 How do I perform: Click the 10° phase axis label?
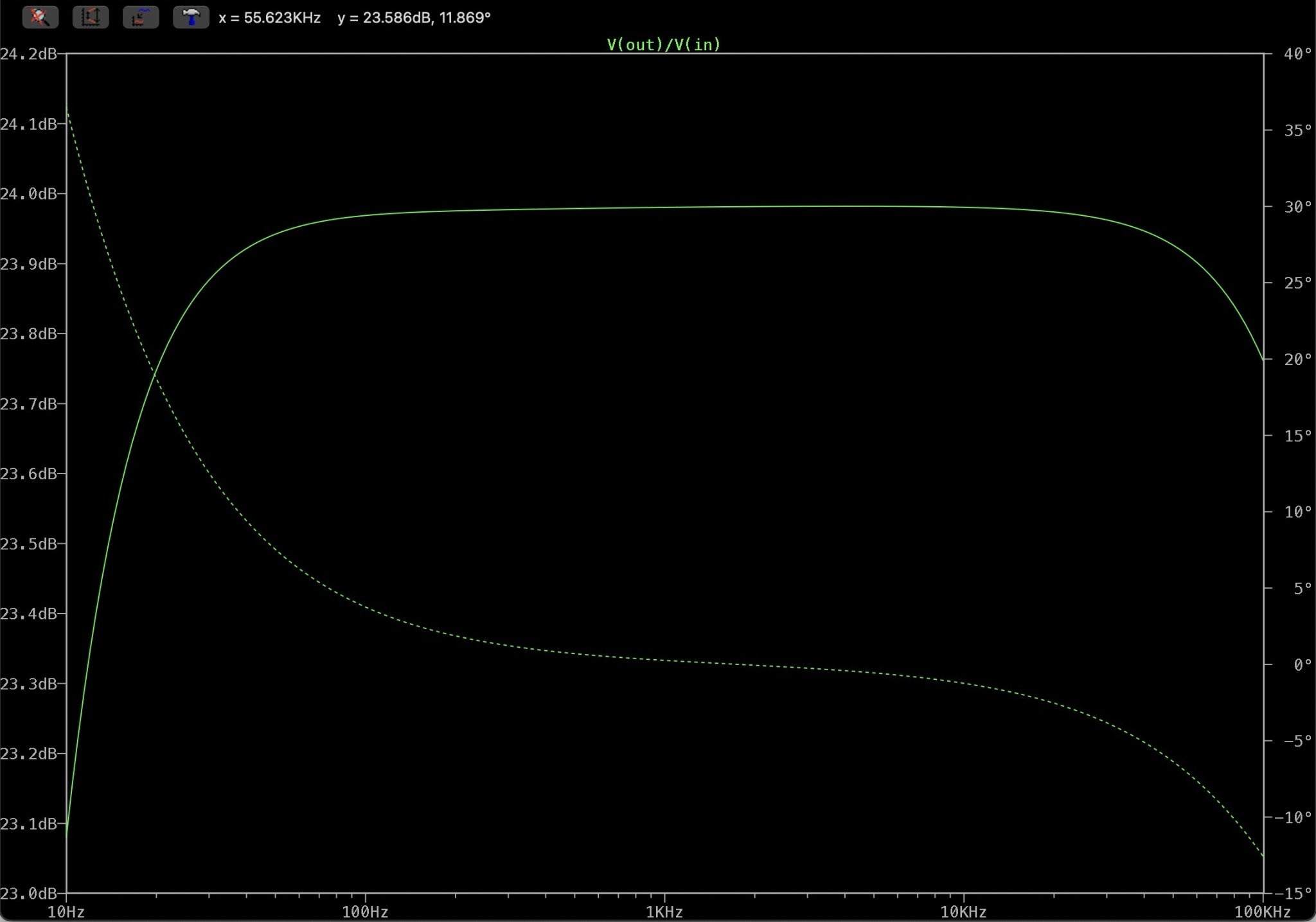1297,512
